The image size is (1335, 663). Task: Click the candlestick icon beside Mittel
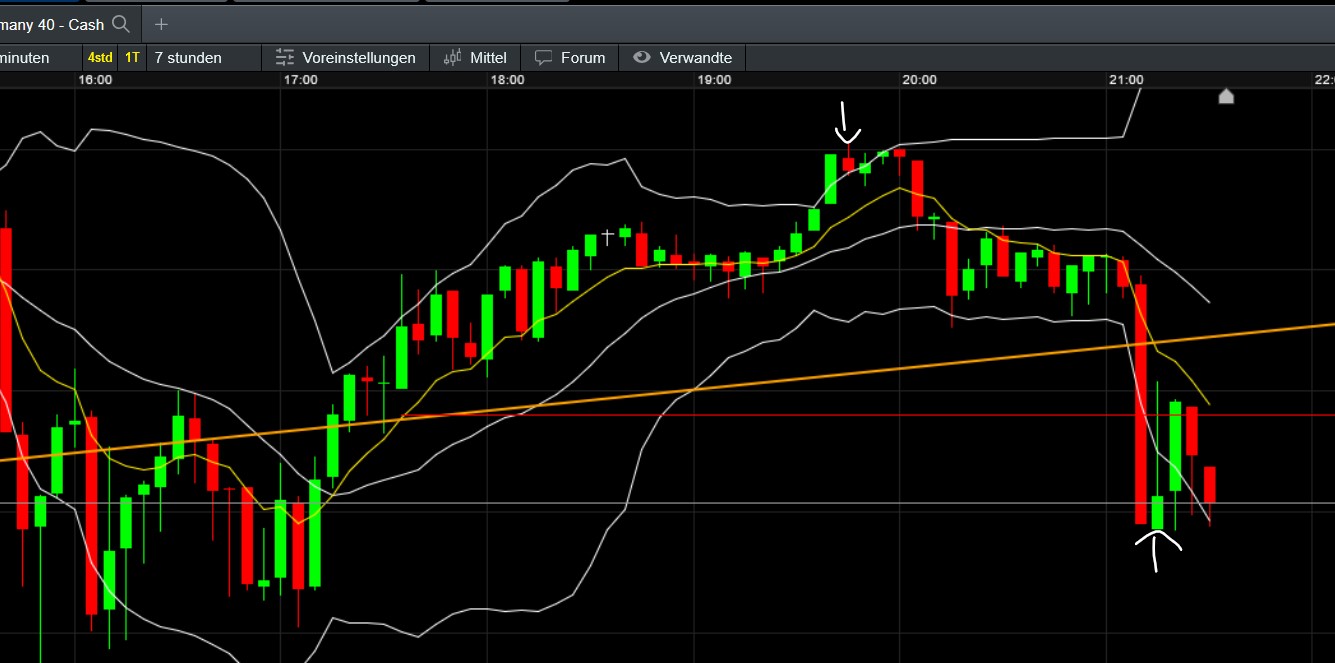coord(453,58)
